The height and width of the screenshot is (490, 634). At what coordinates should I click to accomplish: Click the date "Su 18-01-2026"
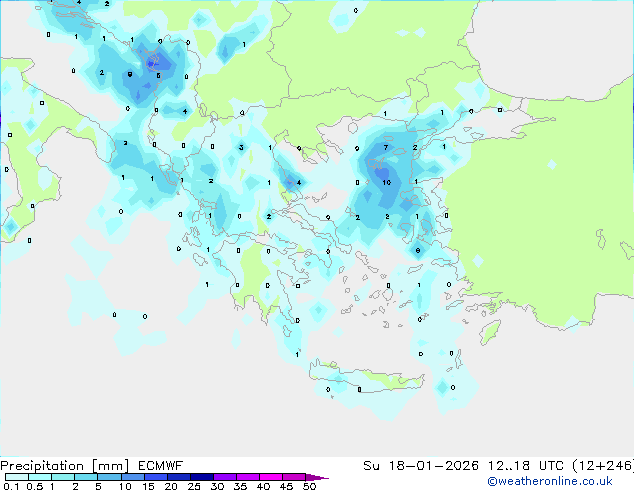(421, 466)
